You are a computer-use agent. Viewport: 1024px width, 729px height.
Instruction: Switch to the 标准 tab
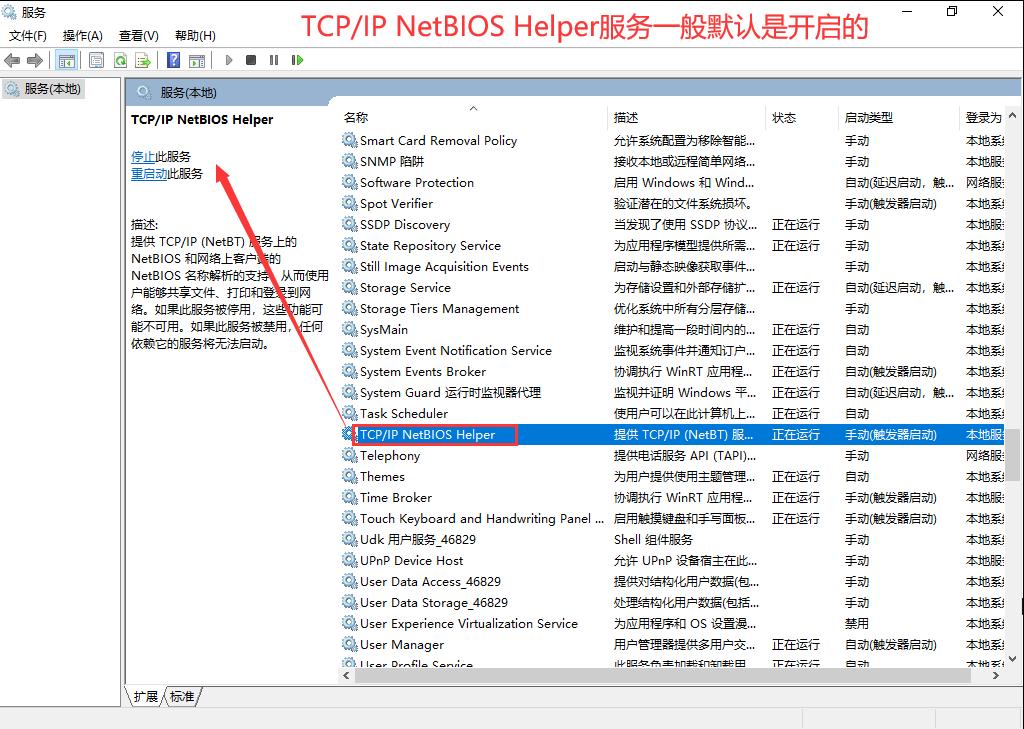pyautogui.click(x=182, y=697)
